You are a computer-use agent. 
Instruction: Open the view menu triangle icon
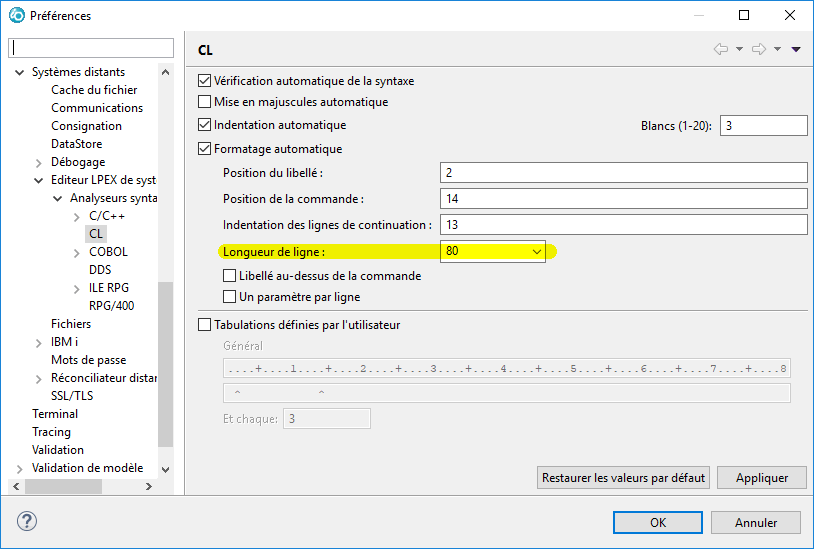click(x=796, y=49)
